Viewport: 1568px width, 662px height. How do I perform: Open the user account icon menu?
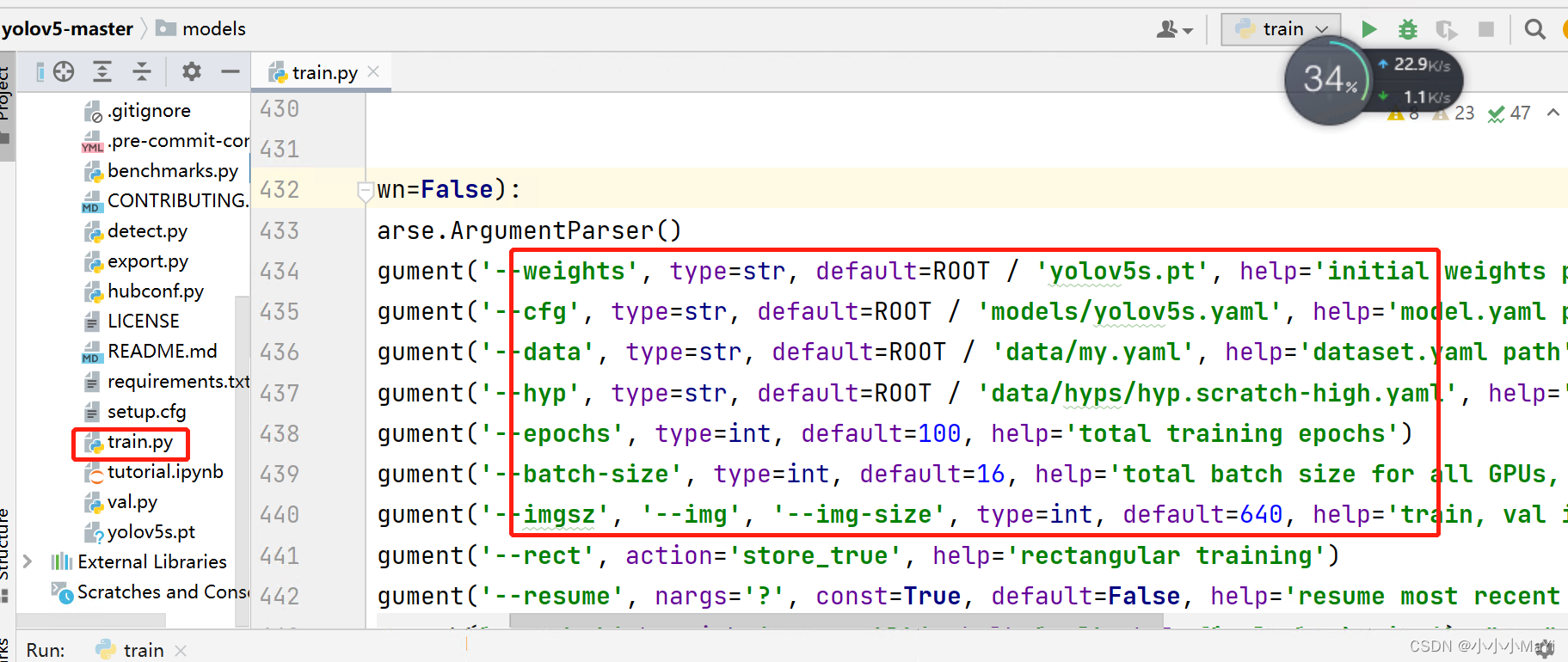[x=1174, y=30]
